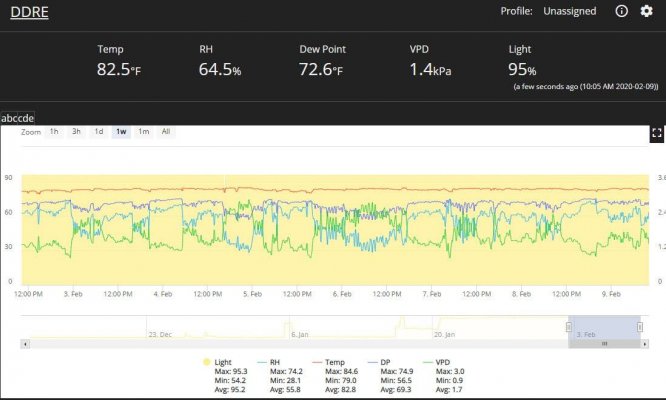Toggle the VPD legend entry
666x400 pixels.
coord(437,362)
